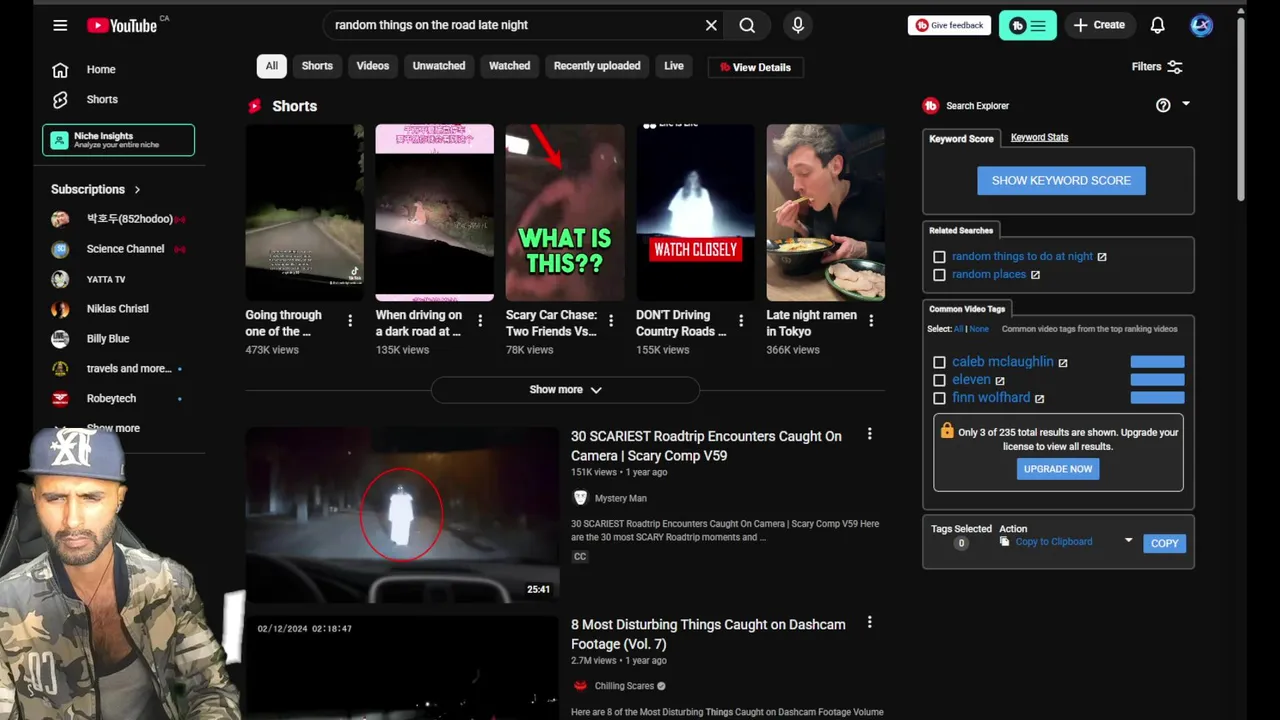Screen dimensions: 1280x720
Task: Open the TubeBuddy green menu icon
Action: pyautogui.click(x=1027, y=25)
